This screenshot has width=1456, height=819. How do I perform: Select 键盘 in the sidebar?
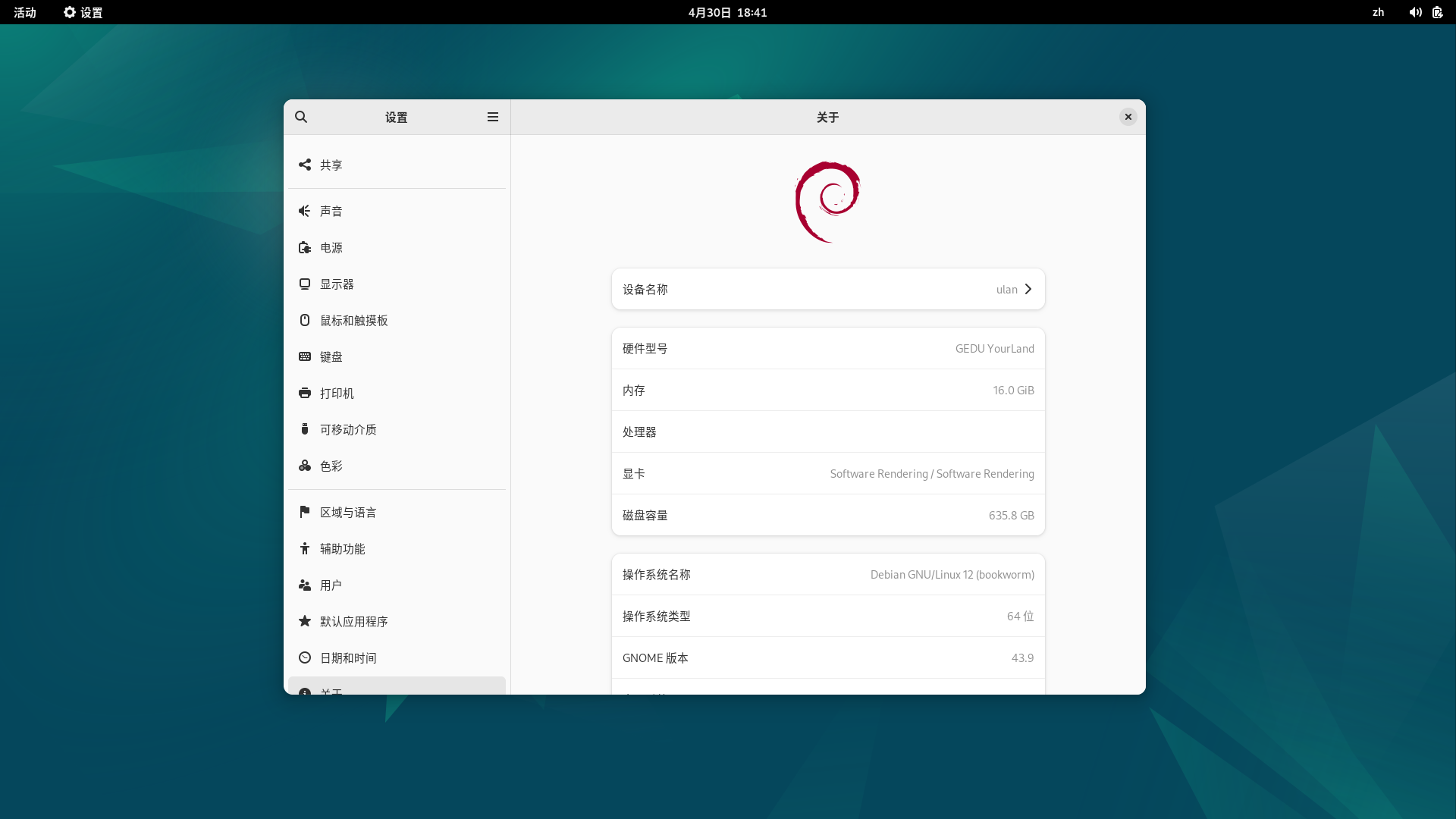pyautogui.click(x=397, y=356)
